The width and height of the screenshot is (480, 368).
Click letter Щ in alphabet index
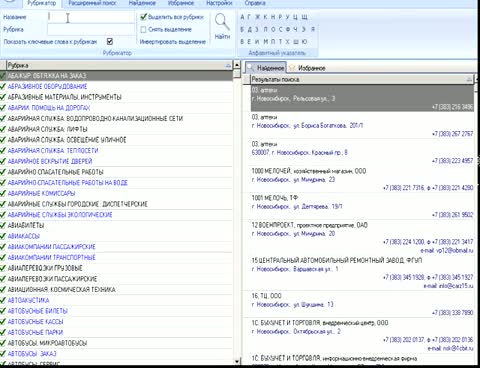tap(305, 17)
